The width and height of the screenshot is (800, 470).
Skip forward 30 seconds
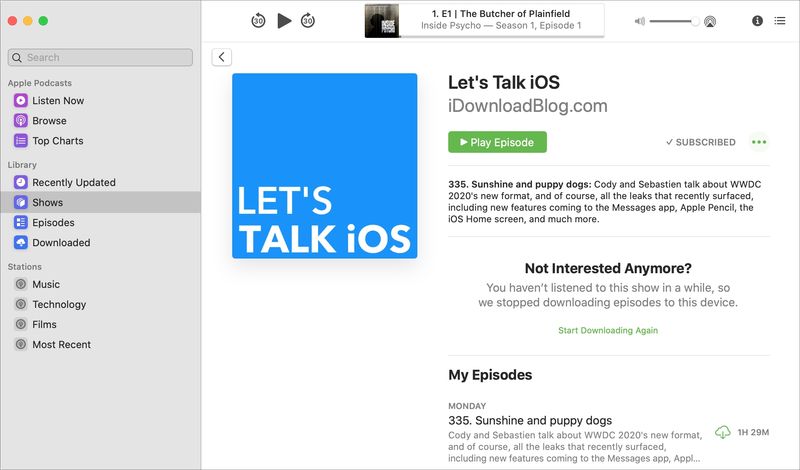[x=308, y=21]
